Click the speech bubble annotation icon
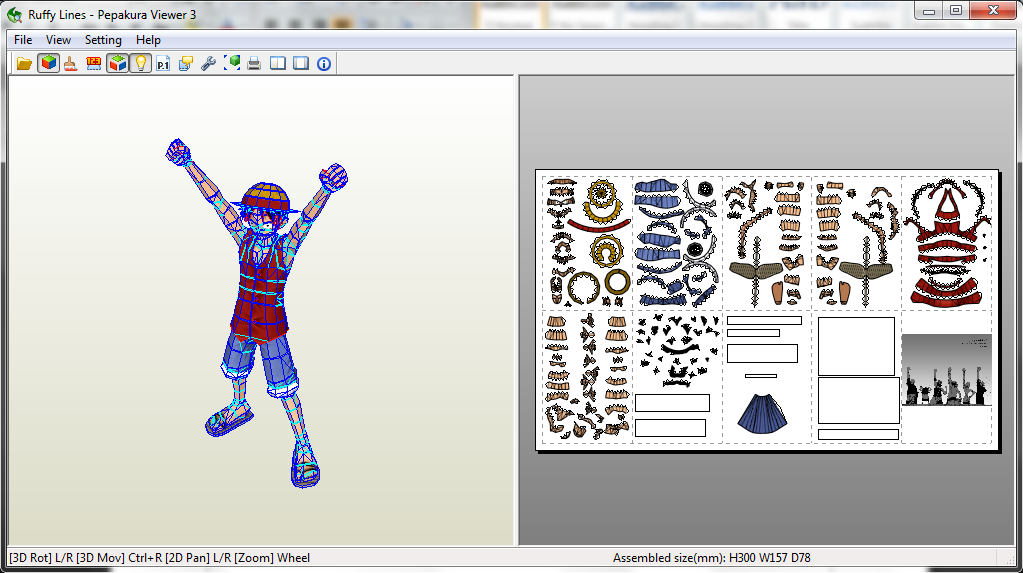This screenshot has width=1023, height=573. [186, 63]
